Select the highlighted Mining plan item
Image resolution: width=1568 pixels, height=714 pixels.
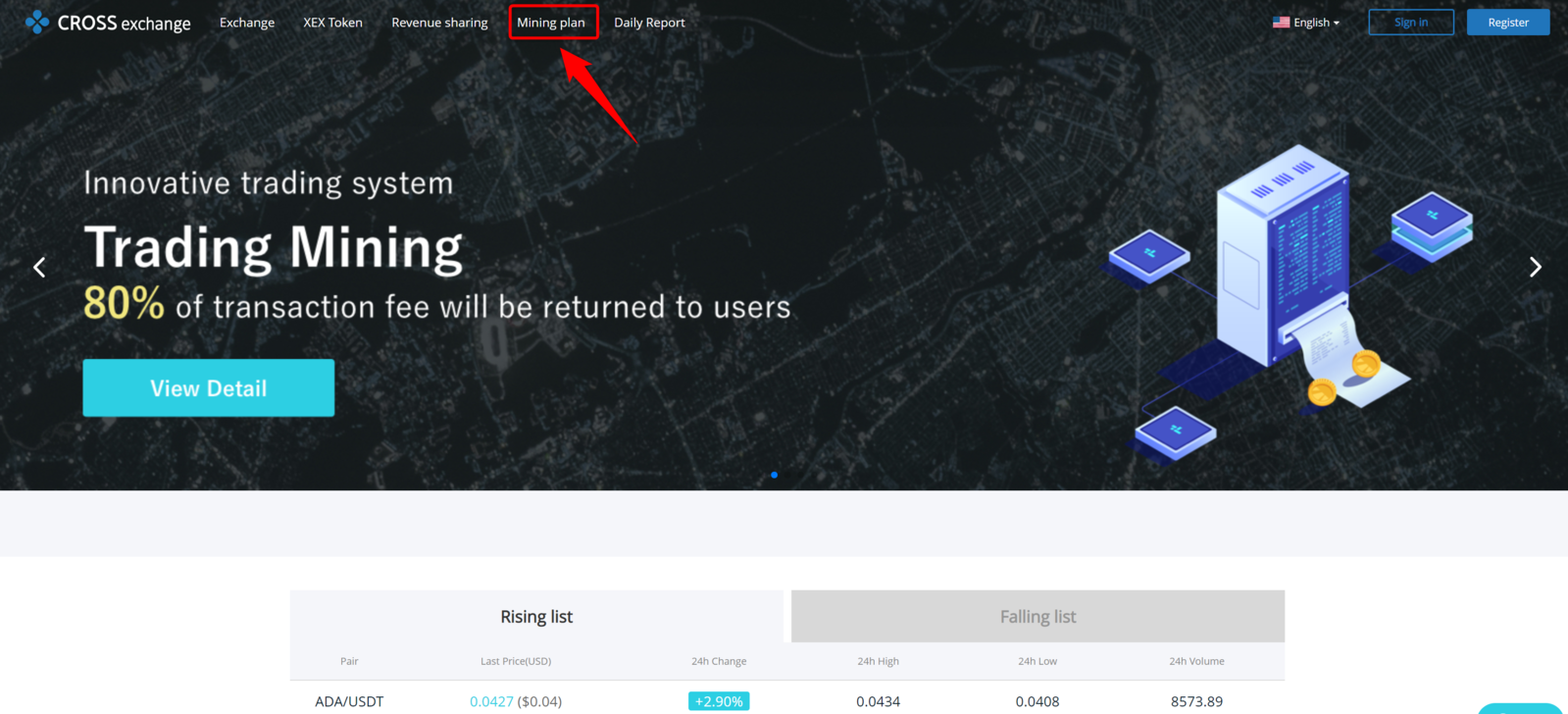(x=551, y=23)
